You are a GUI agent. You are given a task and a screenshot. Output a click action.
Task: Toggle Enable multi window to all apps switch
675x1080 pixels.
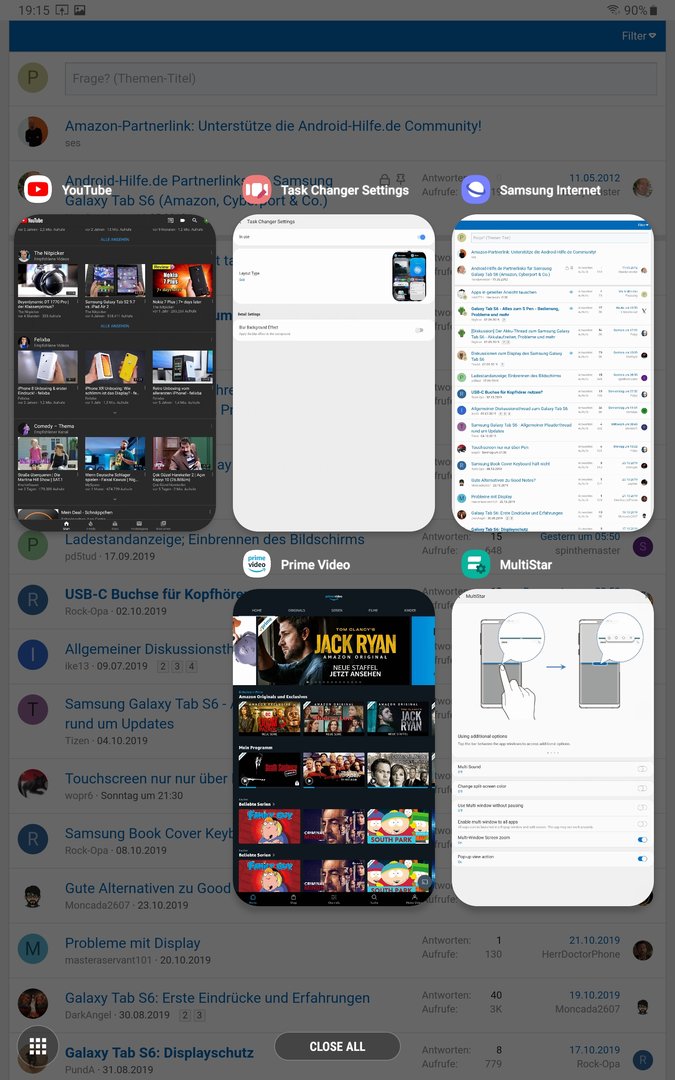tap(642, 824)
